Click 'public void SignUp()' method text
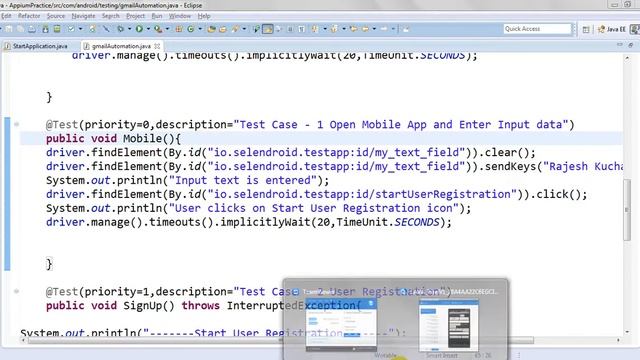This screenshot has width=640, height=360. click(x=110, y=306)
